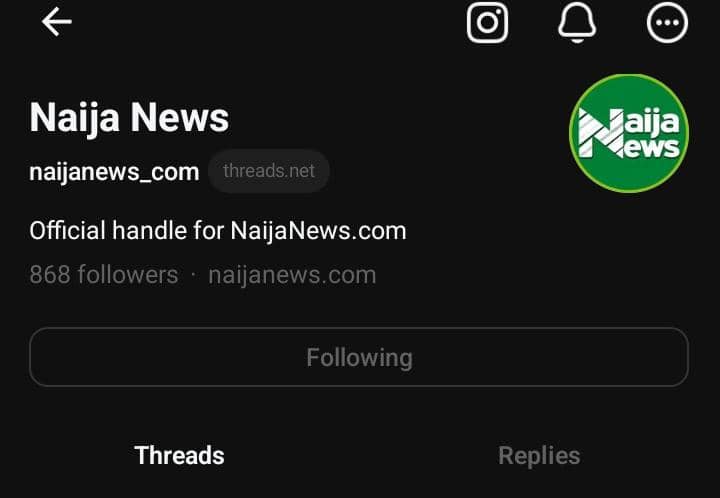Open the naijanews.com website link

click(292, 275)
